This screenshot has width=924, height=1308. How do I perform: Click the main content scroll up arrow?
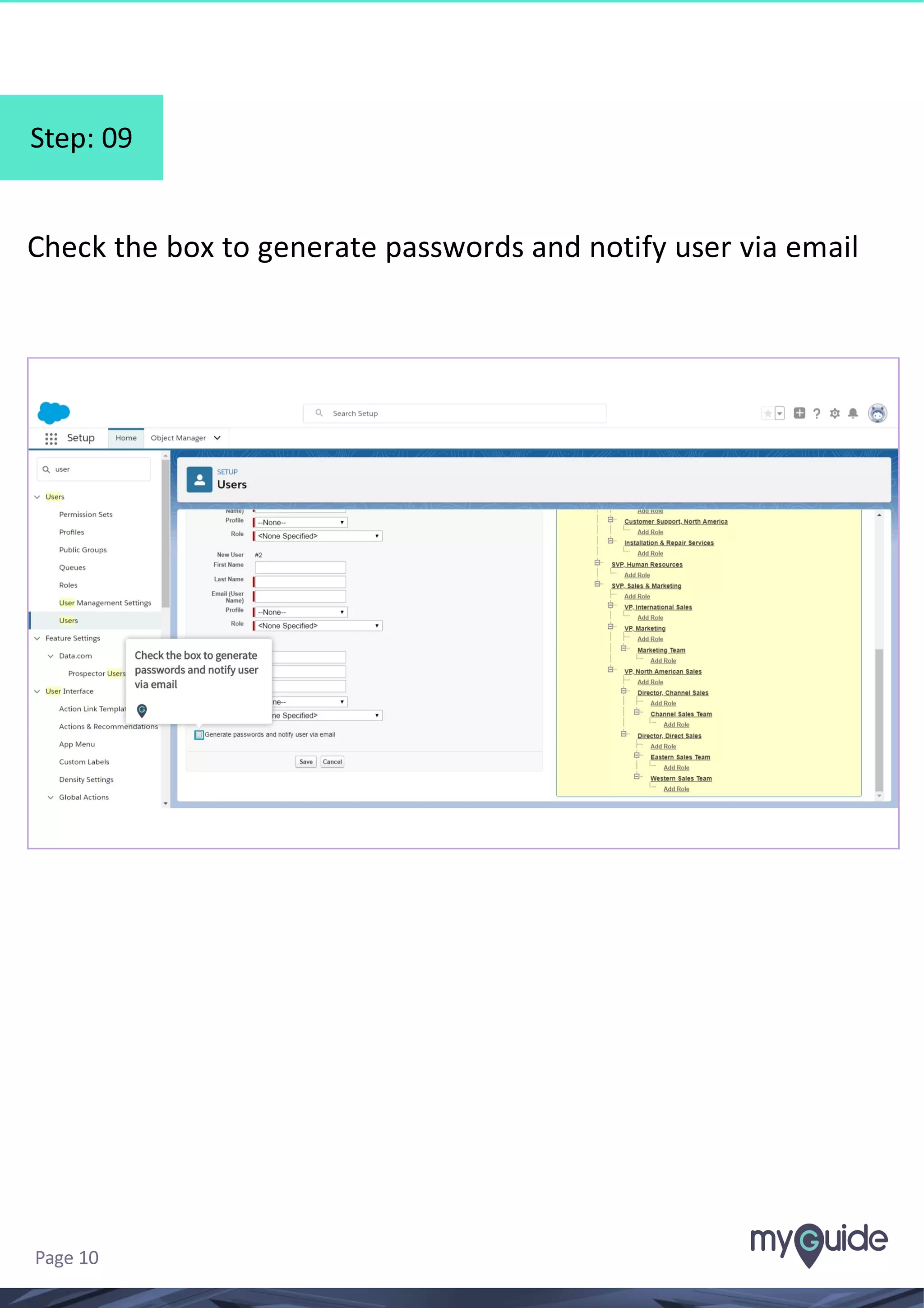(879, 515)
